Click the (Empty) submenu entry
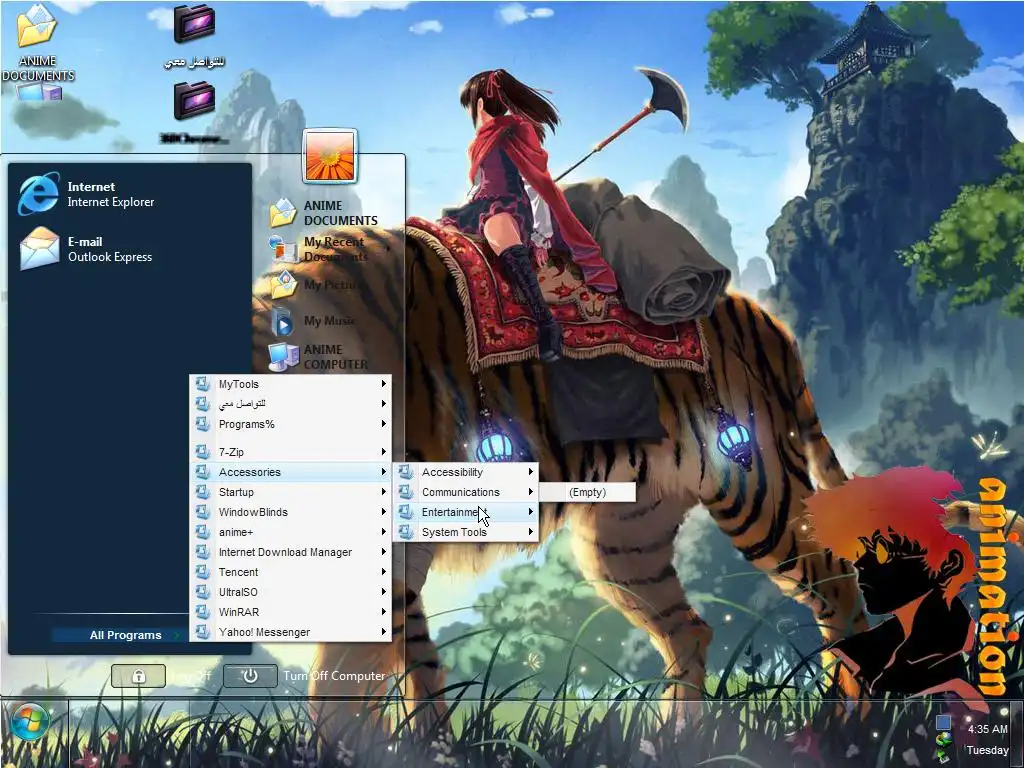The height and width of the screenshot is (768, 1024). pos(587,492)
